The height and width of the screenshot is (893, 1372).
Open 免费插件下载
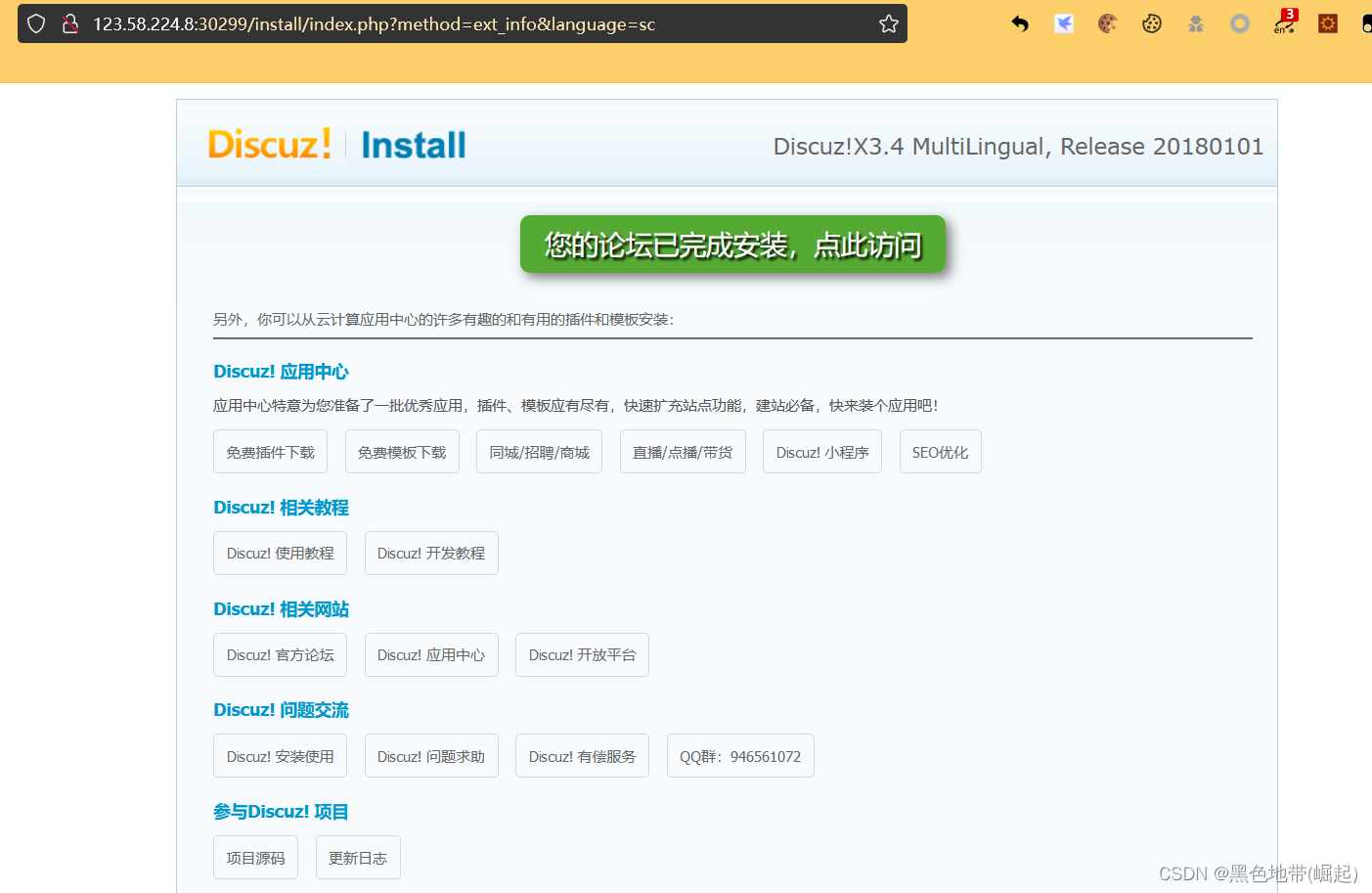tap(270, 451)
